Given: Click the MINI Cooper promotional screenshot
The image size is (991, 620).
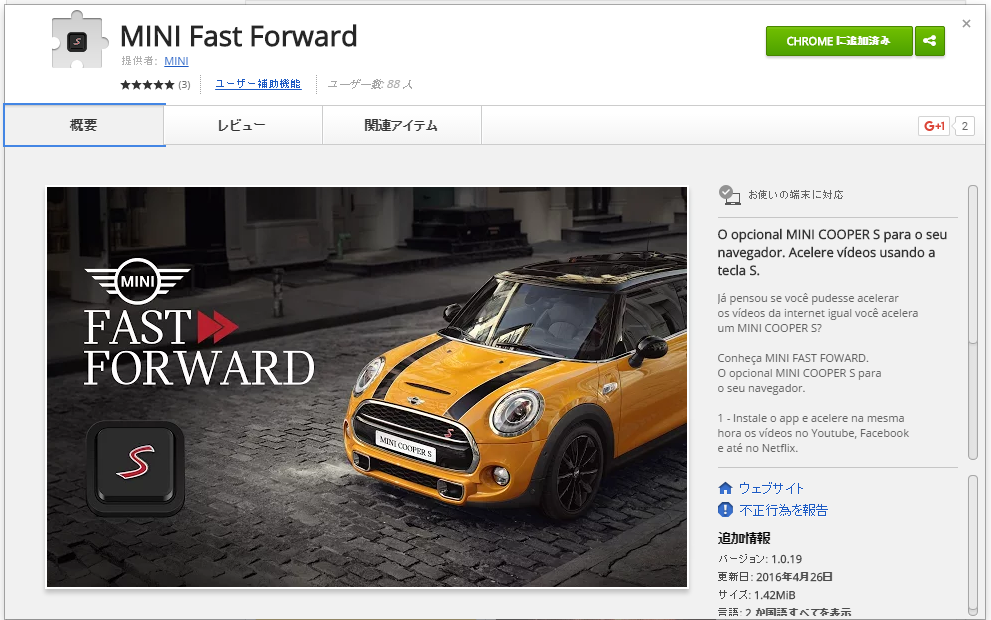Looking at the screenshot, I should pyautogui.click(x=367, y=387).
